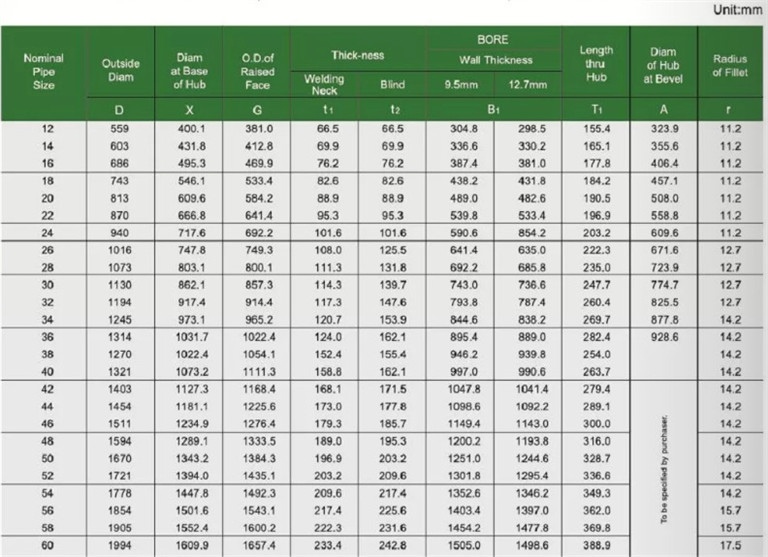Click the Wall Thickness subheader
768x557 pixels.
tap(493, 60)
